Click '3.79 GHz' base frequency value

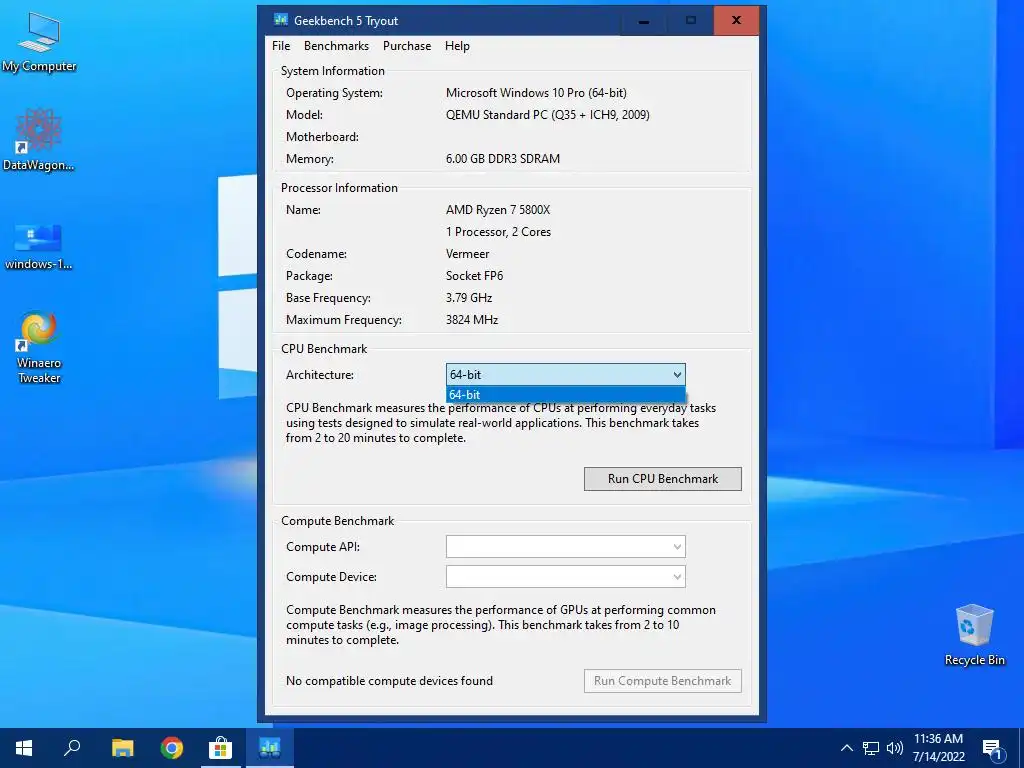[469, 298]
